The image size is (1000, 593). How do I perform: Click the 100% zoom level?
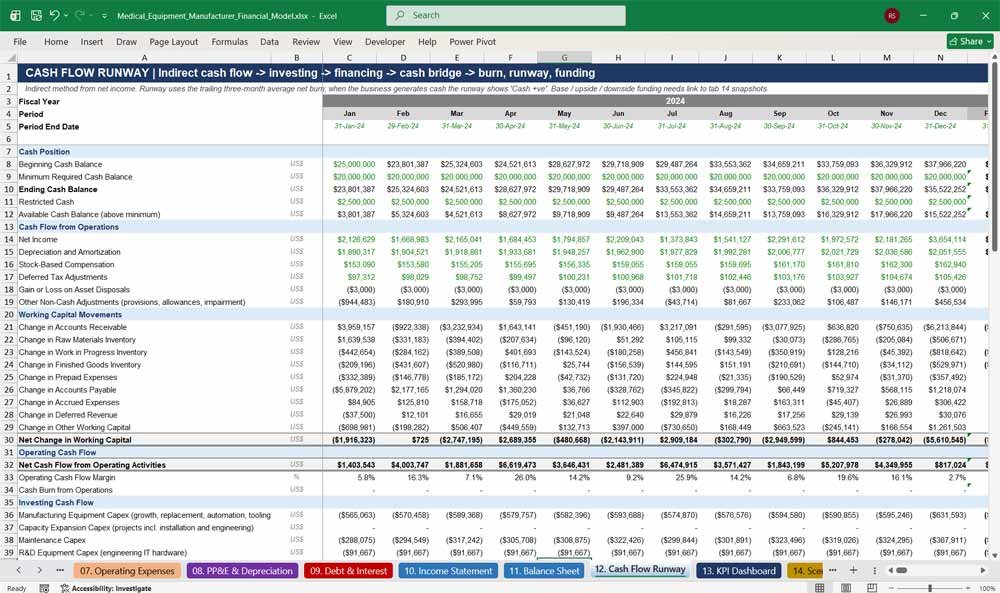tap(987, 588)
